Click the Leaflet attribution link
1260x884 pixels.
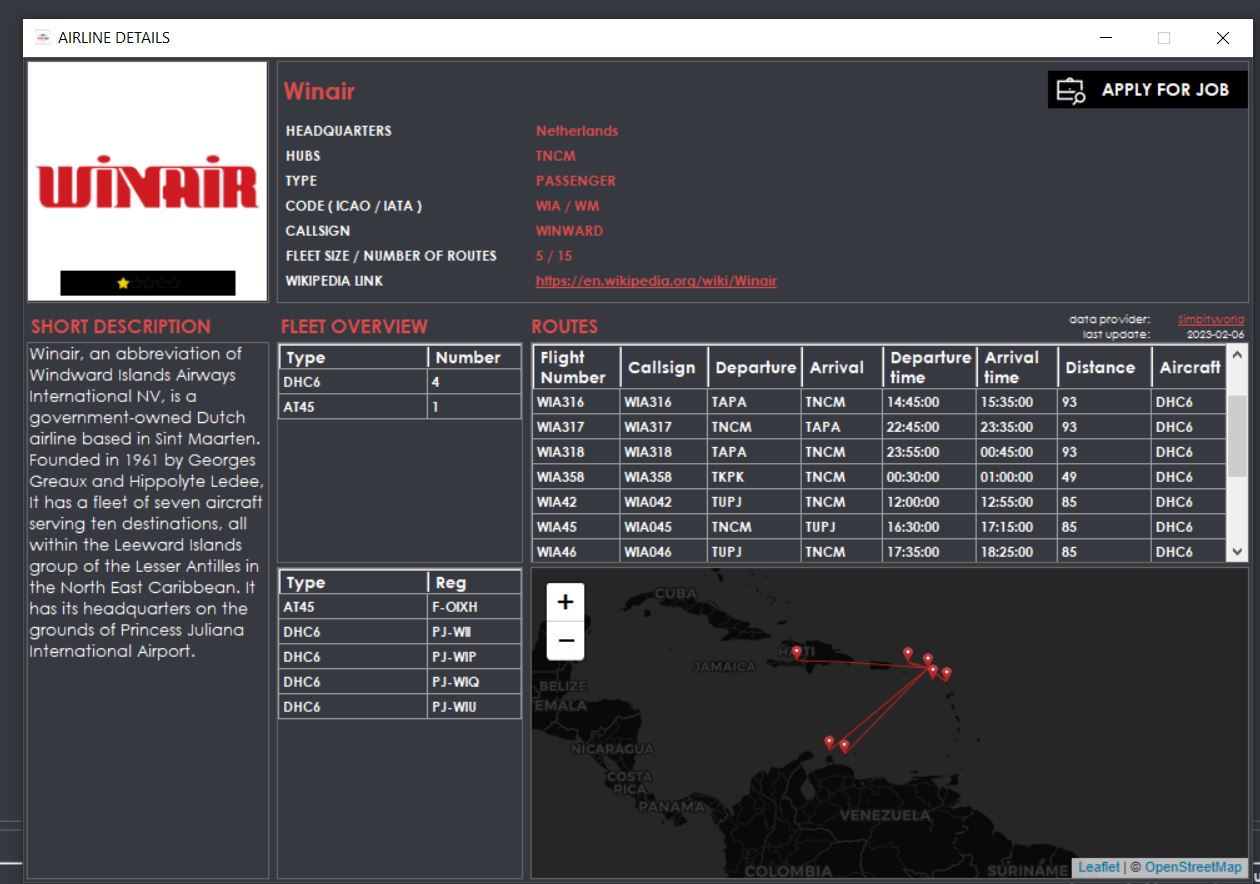tap(1098, 867)
